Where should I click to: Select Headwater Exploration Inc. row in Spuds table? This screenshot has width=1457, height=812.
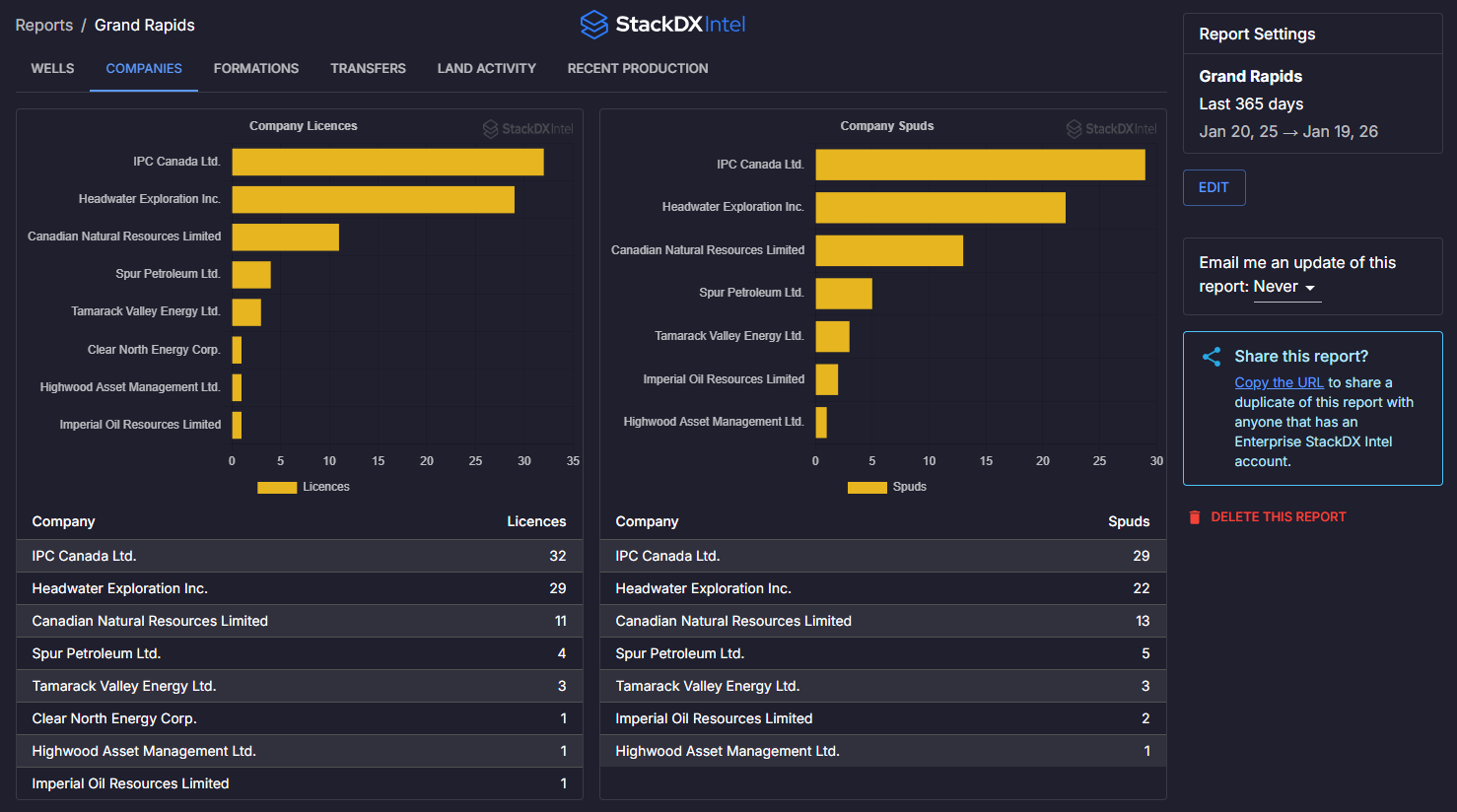[882, 588]
